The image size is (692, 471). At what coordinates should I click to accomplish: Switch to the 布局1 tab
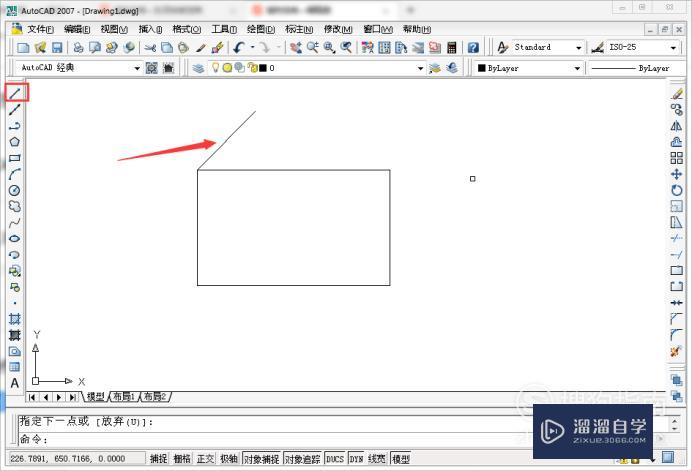click(x=124, y=396)
